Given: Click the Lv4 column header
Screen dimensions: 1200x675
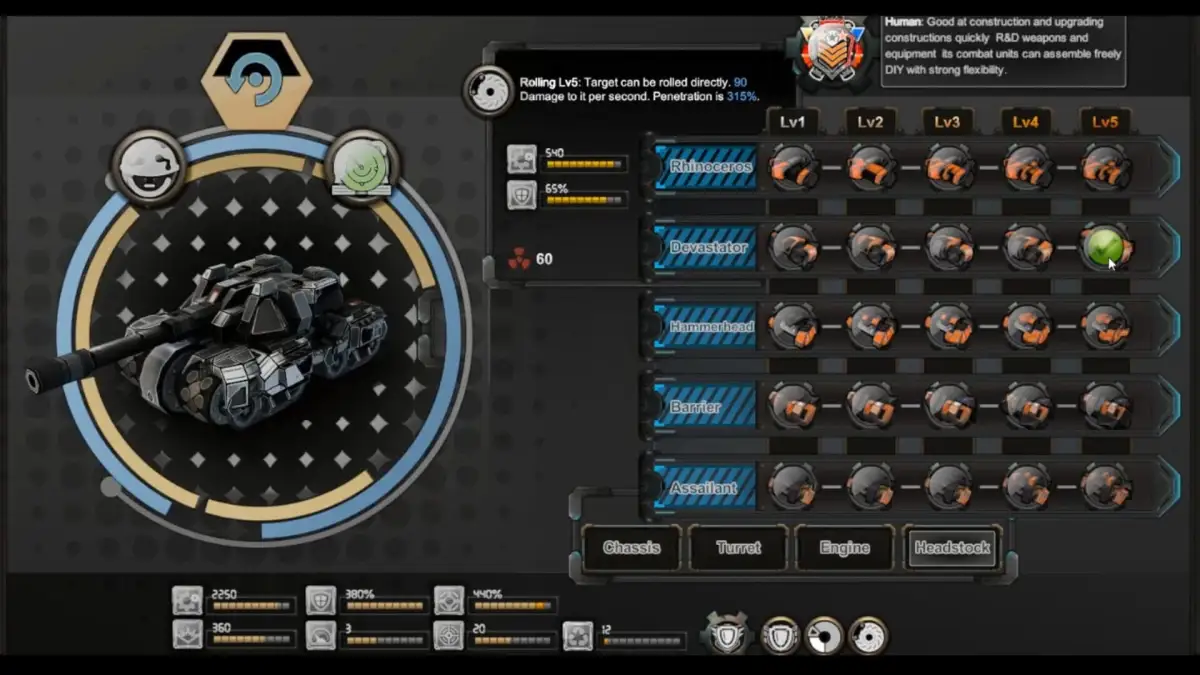Looking at the screenshot, I should pos(1026,122).
